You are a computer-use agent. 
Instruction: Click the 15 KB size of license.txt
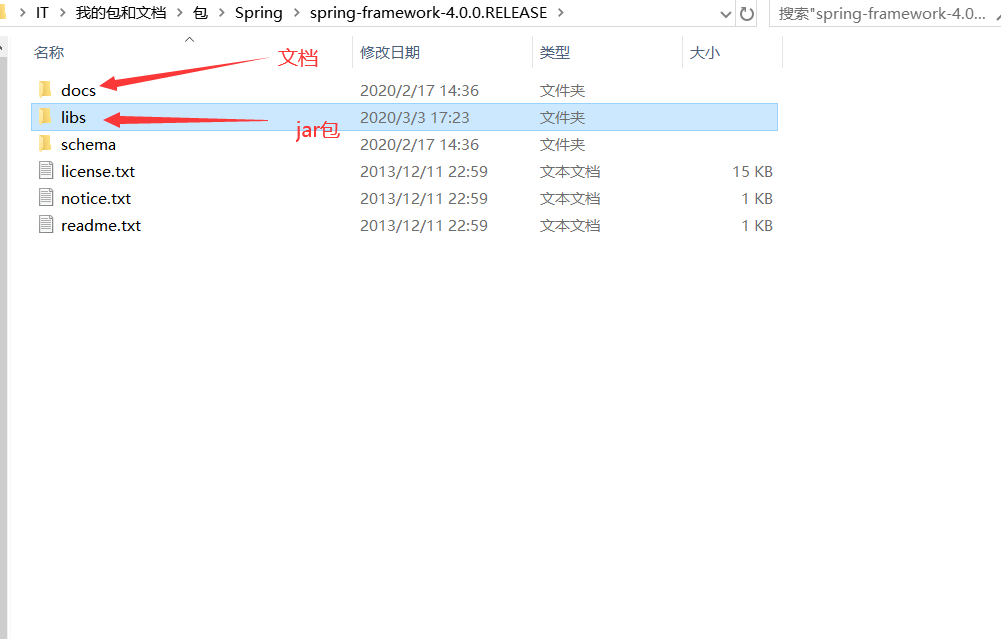point(752,172)
